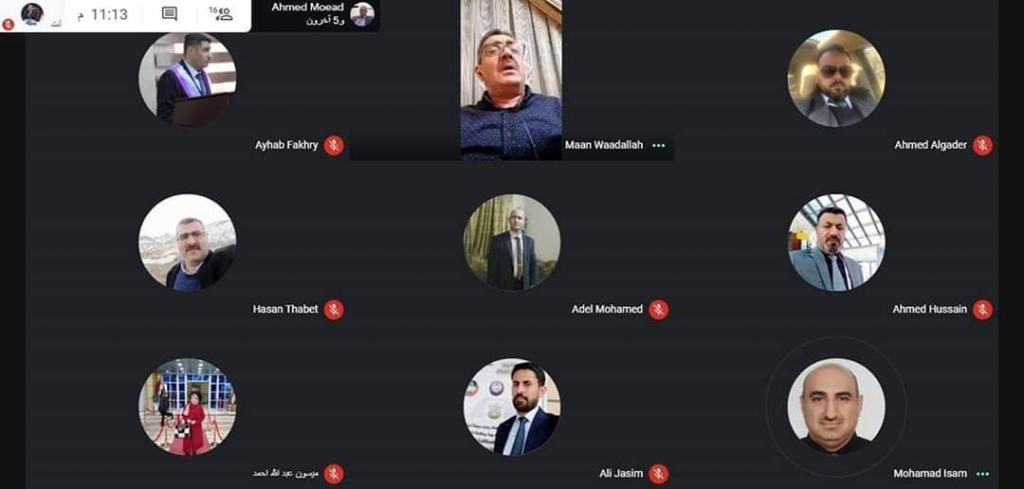Click muted mic icon beside Arabic-named participant
Image resolution: width=1024 pixels, height=489 pixels.
[x=334, y=473]
